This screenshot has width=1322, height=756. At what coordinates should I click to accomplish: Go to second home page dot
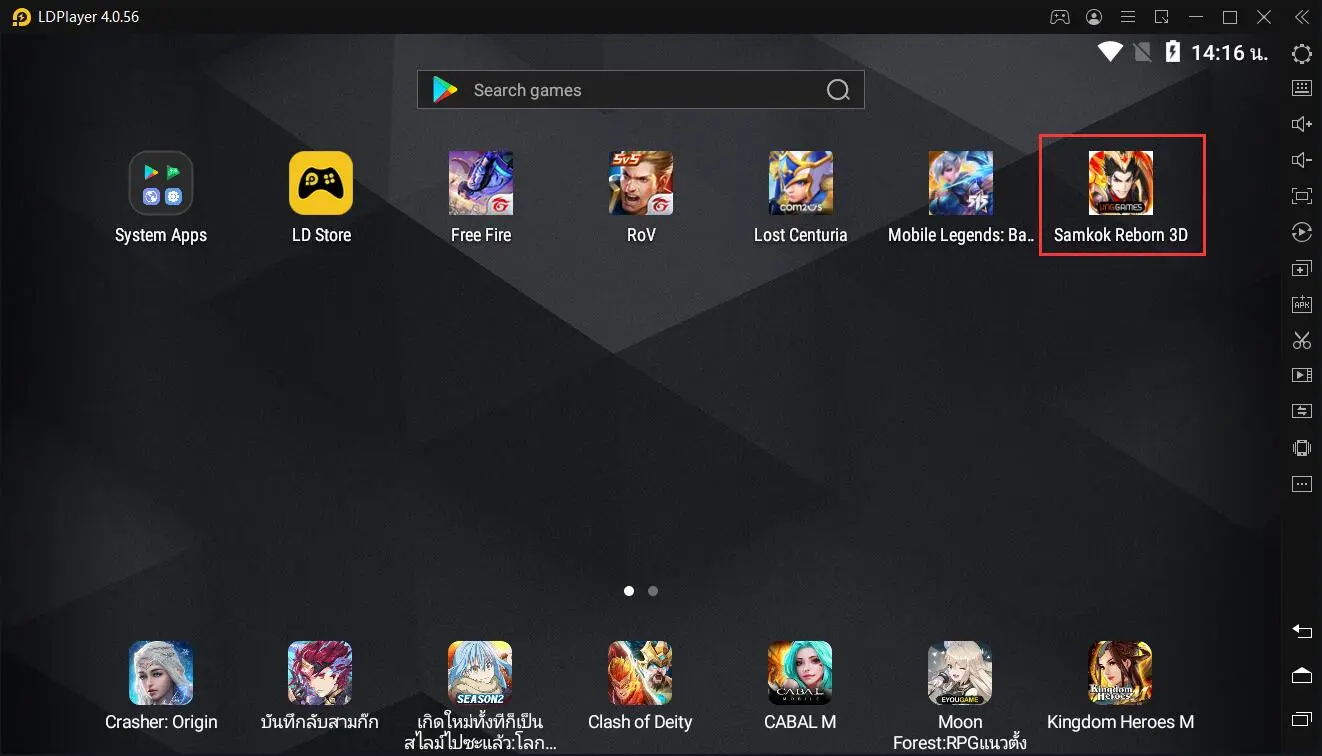point(653,591)
